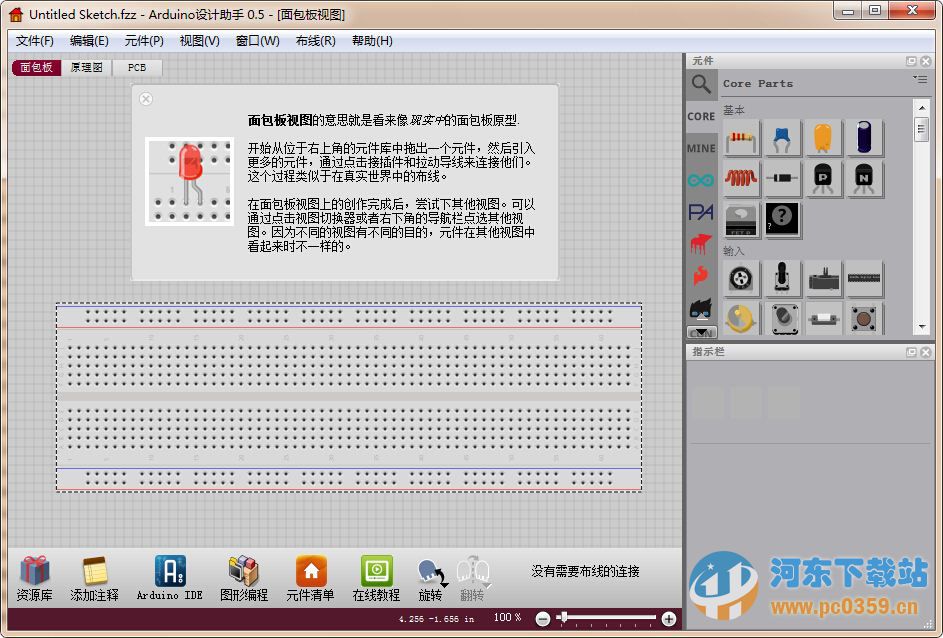Pick the PNP transistor part
943x638 pixels.
(x=823, y=179)
